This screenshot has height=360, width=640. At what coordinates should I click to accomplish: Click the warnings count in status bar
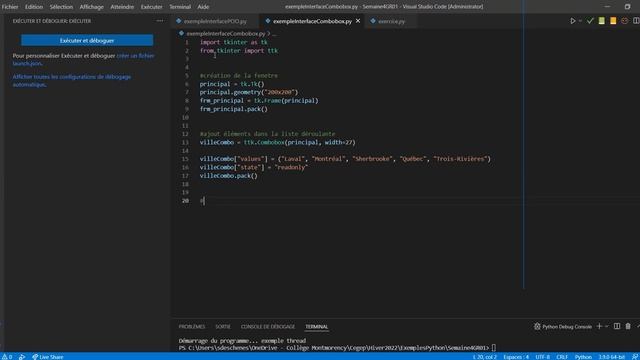(7, 357)
